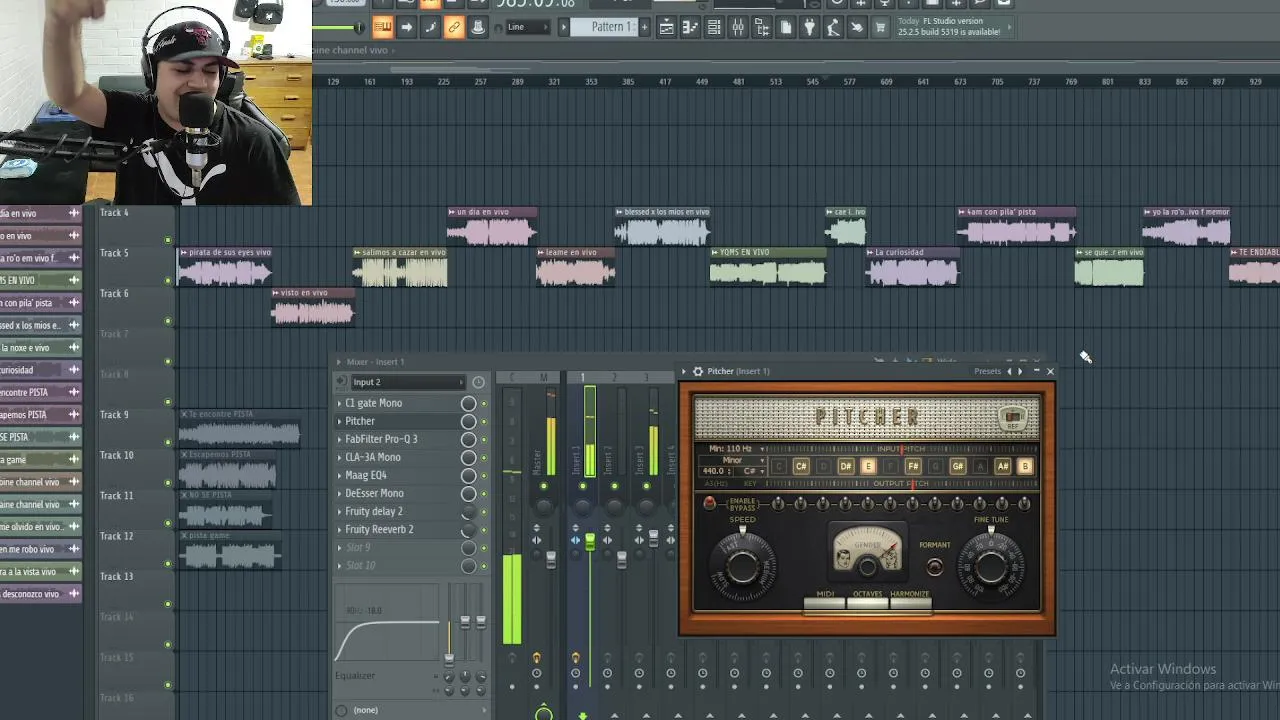Toggle FabFilter Pro-Q 3 slot enable LED
This screenshot has height=720, width=1280.
point(484,440)
